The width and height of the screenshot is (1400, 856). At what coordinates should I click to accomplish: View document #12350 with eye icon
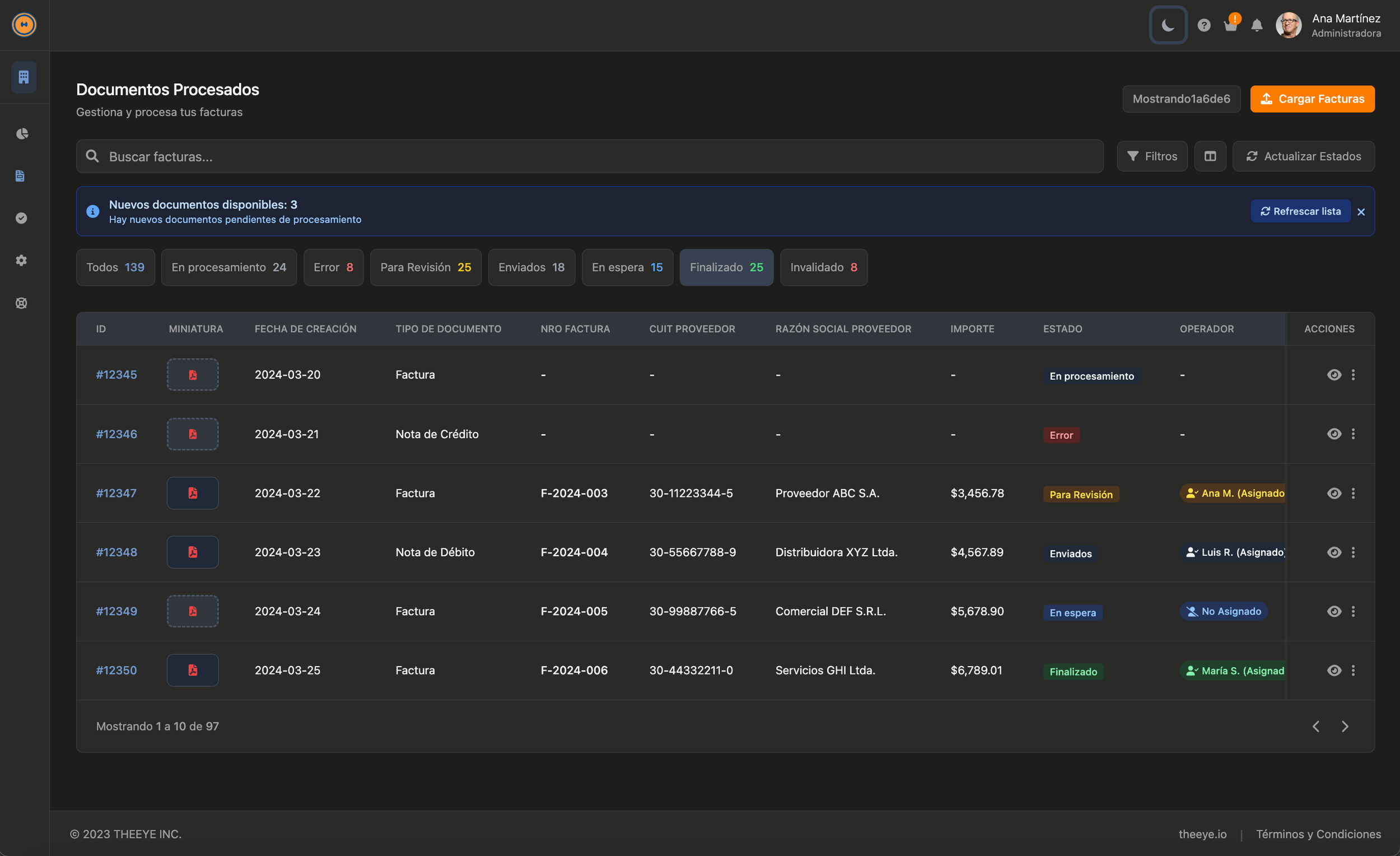coord(1333,670)
